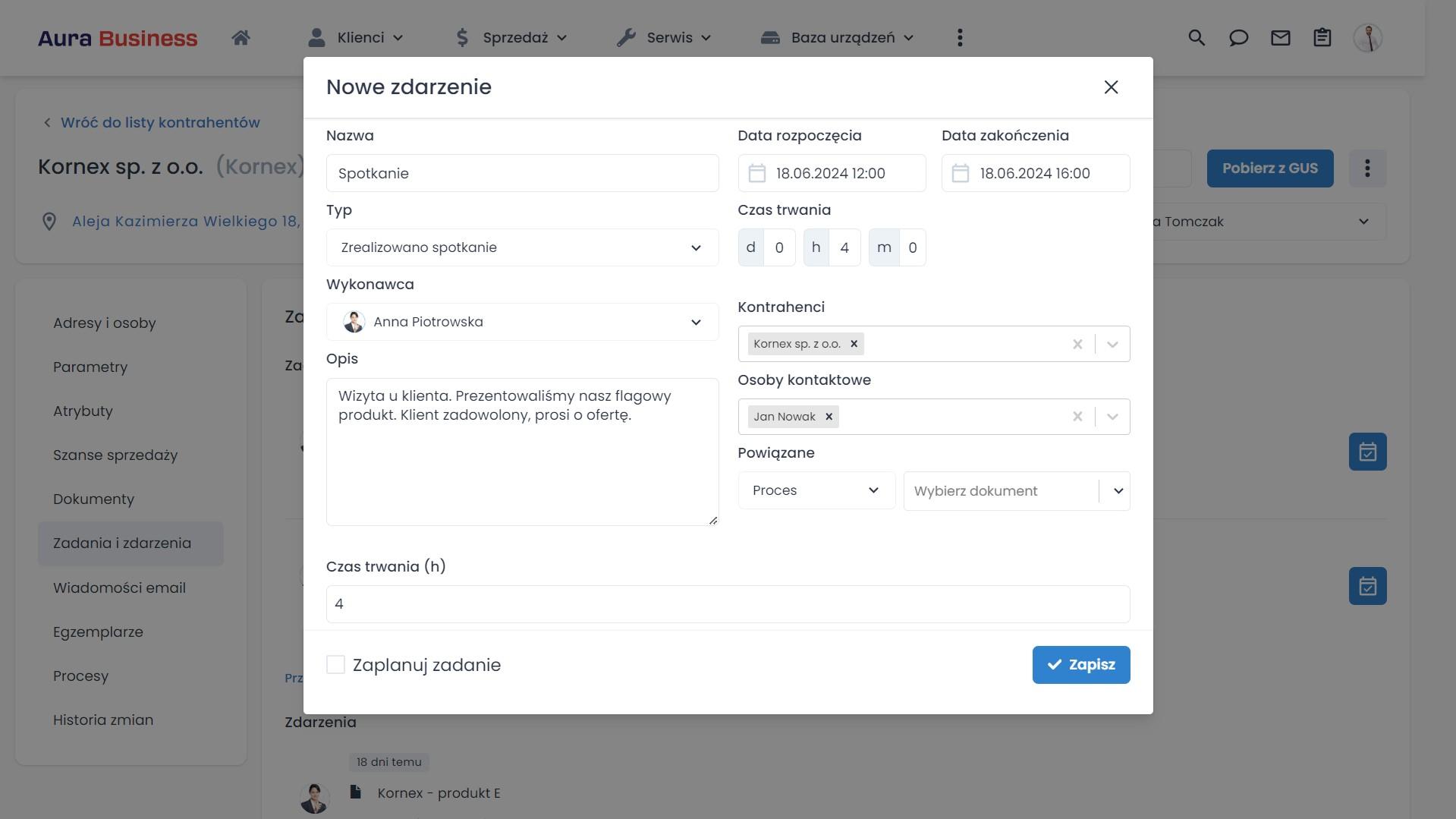Click the days duration field

(778, 247)
